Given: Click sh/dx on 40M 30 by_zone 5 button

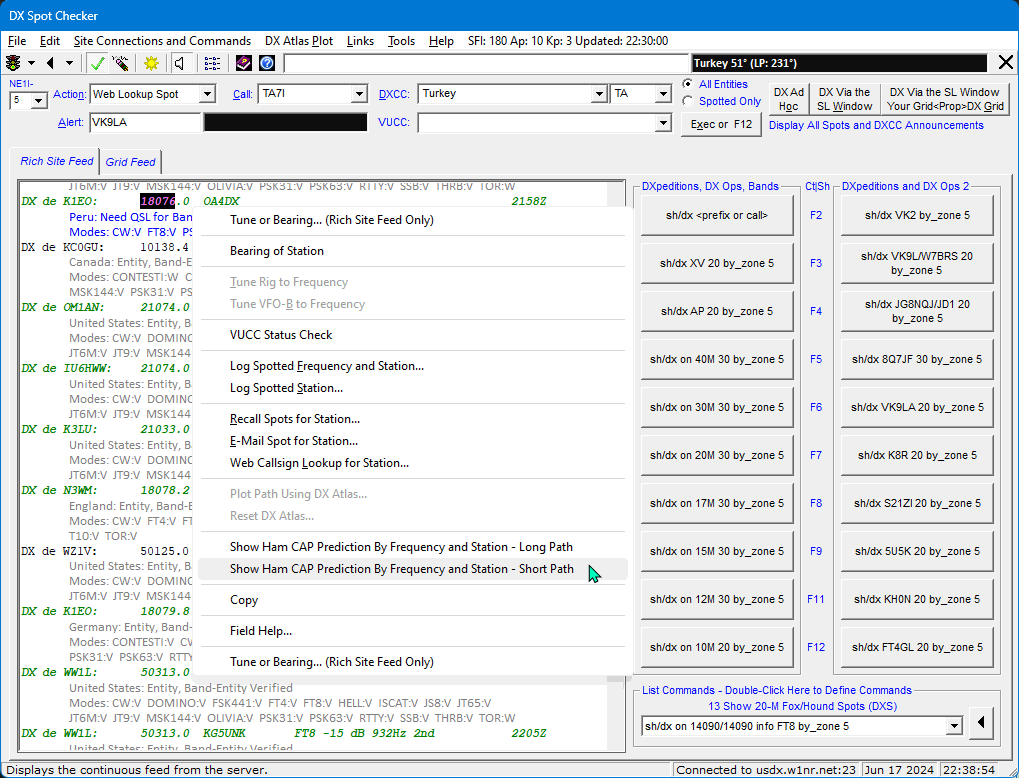Looking at the screenshot, I should (x=717, y=359).
